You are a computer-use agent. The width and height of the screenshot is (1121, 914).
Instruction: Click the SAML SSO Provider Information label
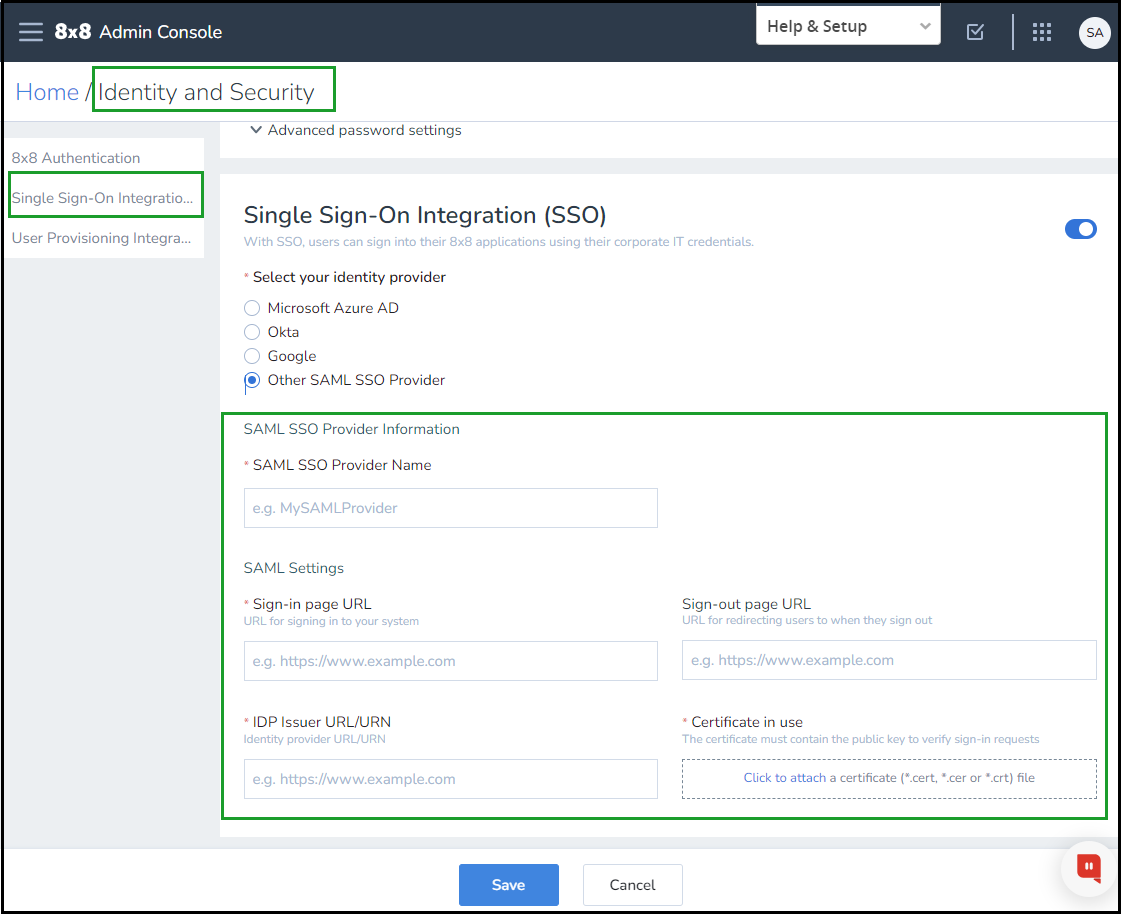[352, 429]
